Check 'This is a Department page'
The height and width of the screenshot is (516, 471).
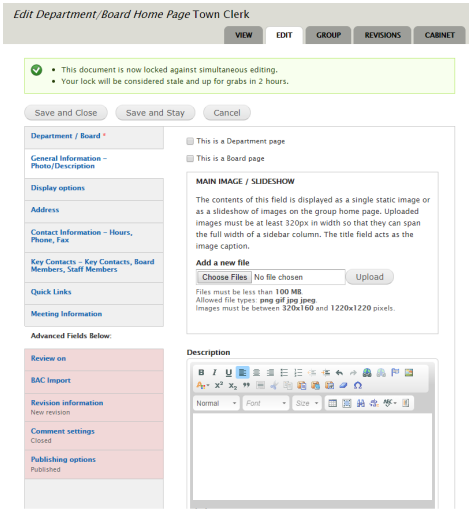coord(190,141)
